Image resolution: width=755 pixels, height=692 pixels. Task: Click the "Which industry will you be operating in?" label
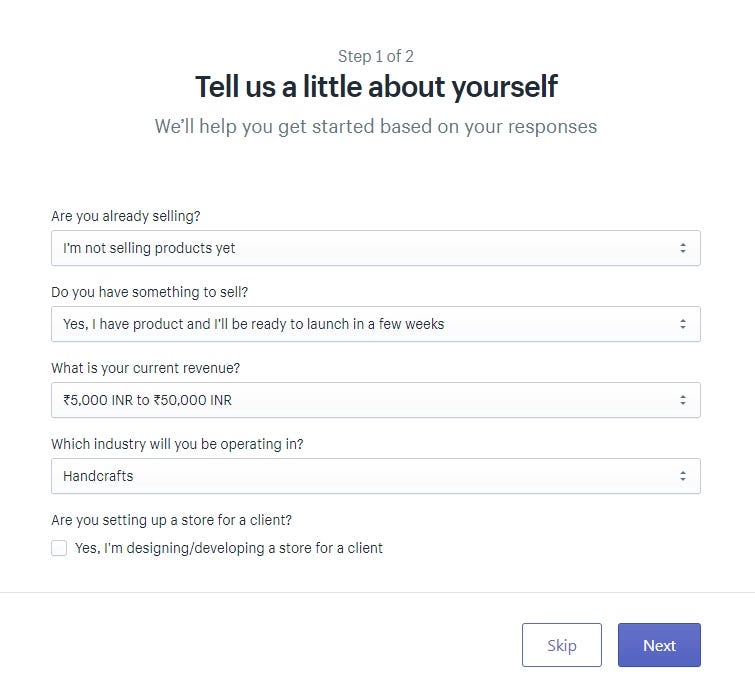pyautogui.click(x=177, y=444)
